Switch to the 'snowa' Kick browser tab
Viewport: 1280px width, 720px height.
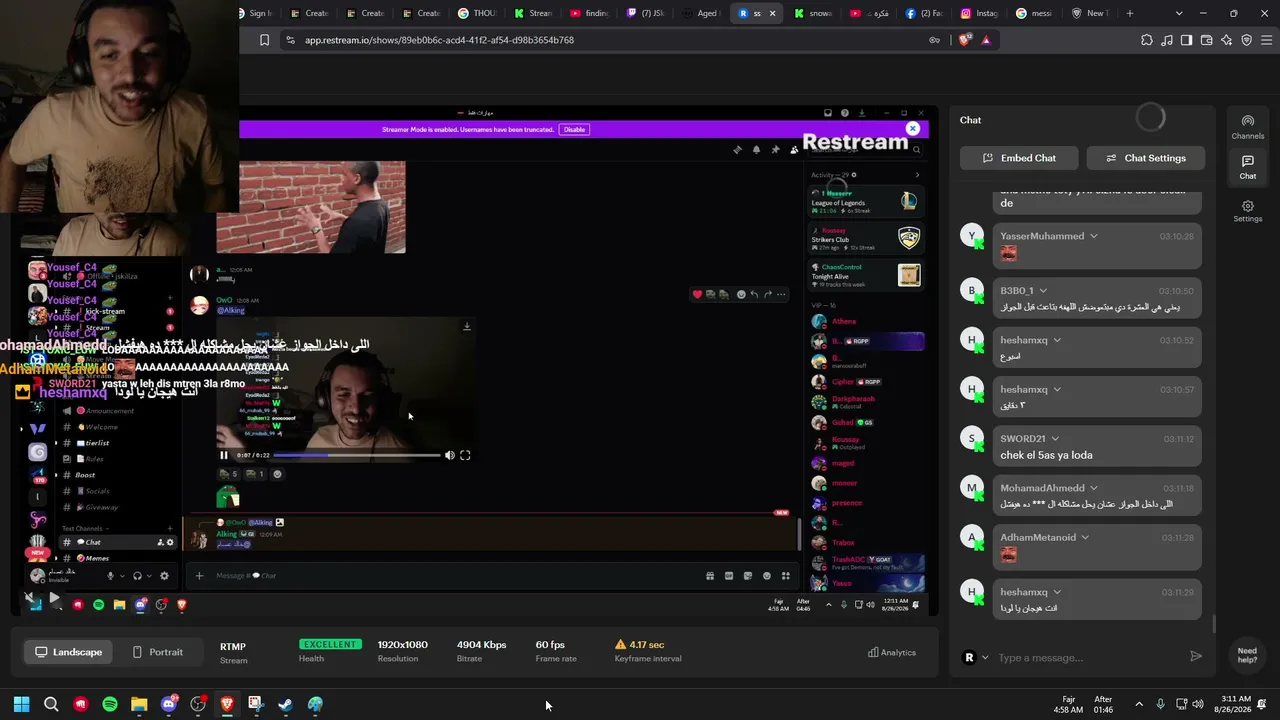tap(814, 13)
